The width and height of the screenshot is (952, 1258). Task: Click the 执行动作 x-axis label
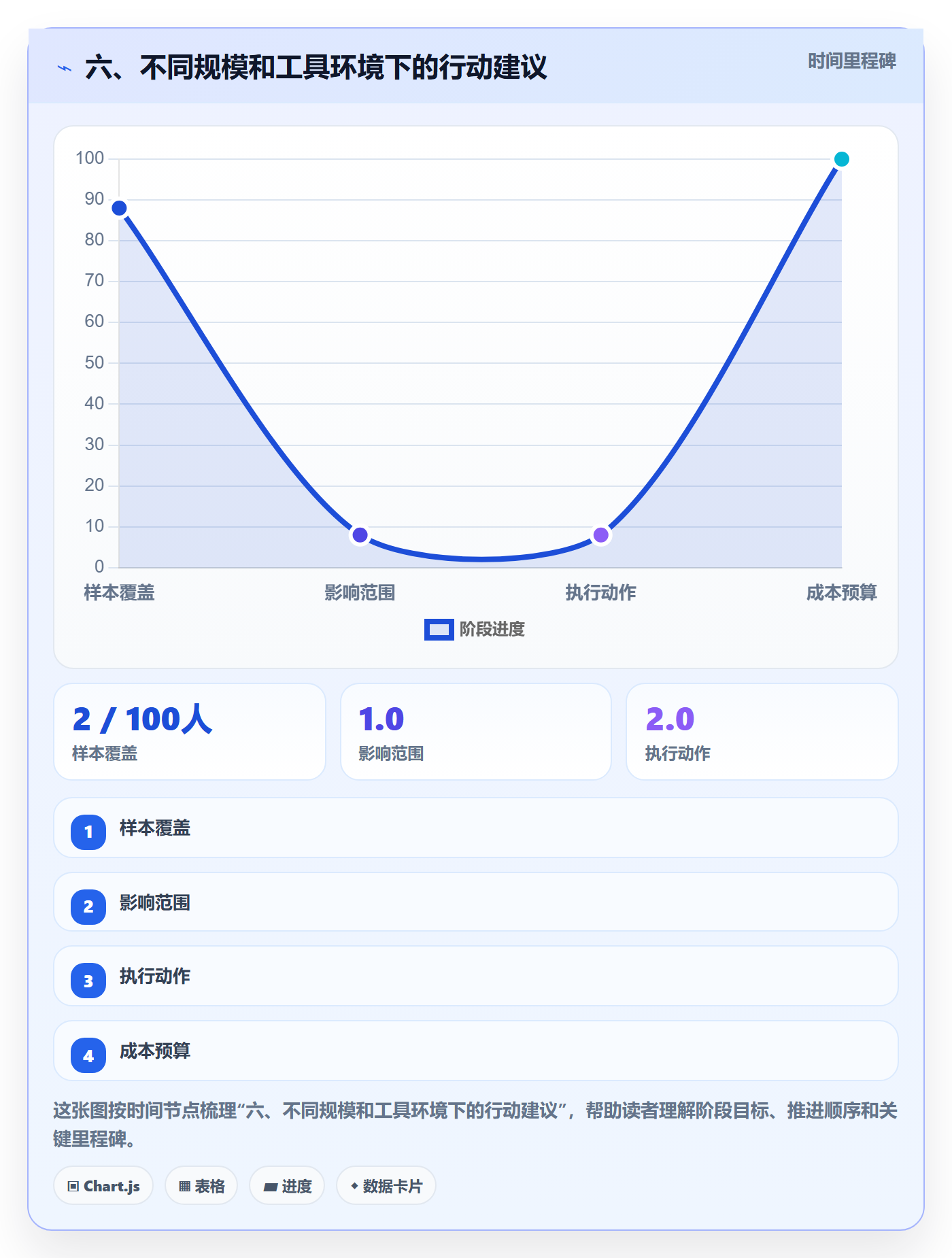[x=601, y=593]
